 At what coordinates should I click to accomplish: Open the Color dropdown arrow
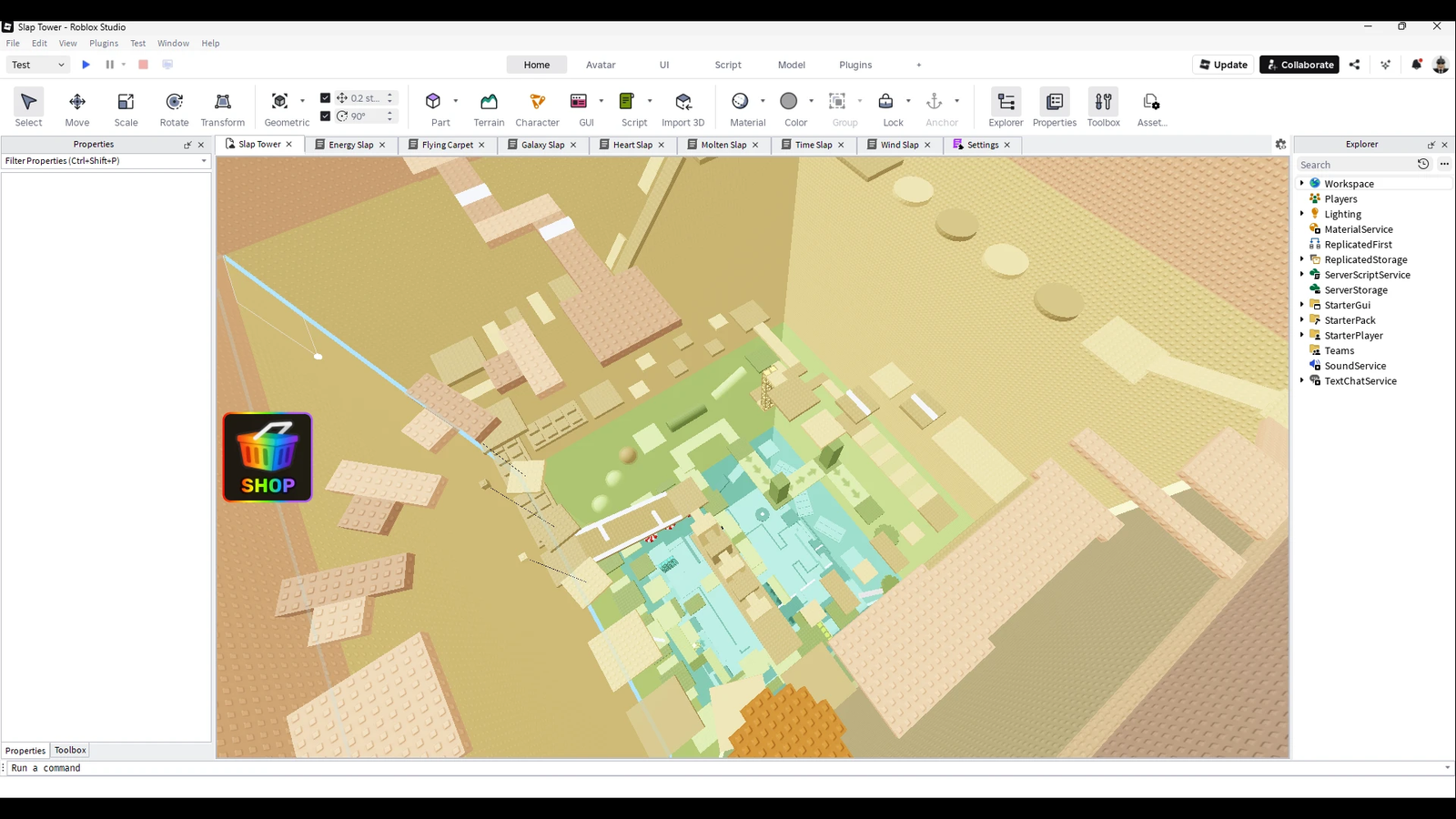pos(811,101)
